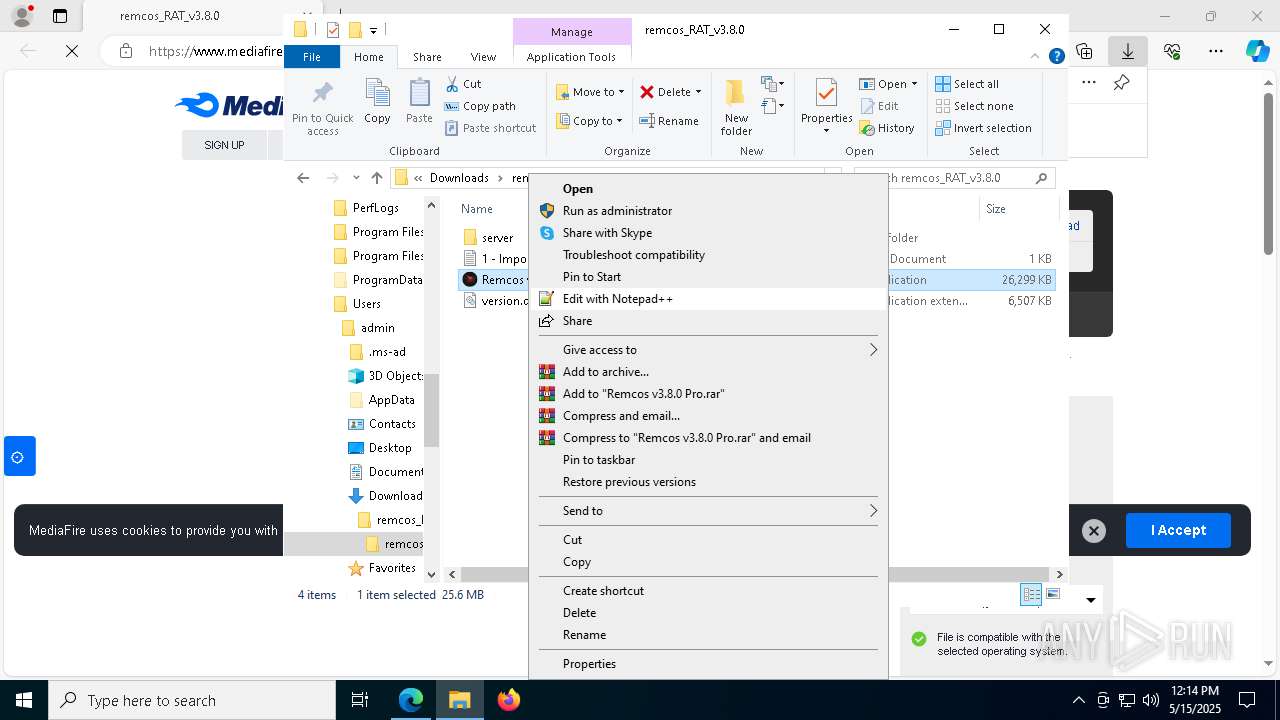Click File Explorer taskbar icon
Screen dimensions: 1280x720
pyautogui.click(x=459, y=700)
